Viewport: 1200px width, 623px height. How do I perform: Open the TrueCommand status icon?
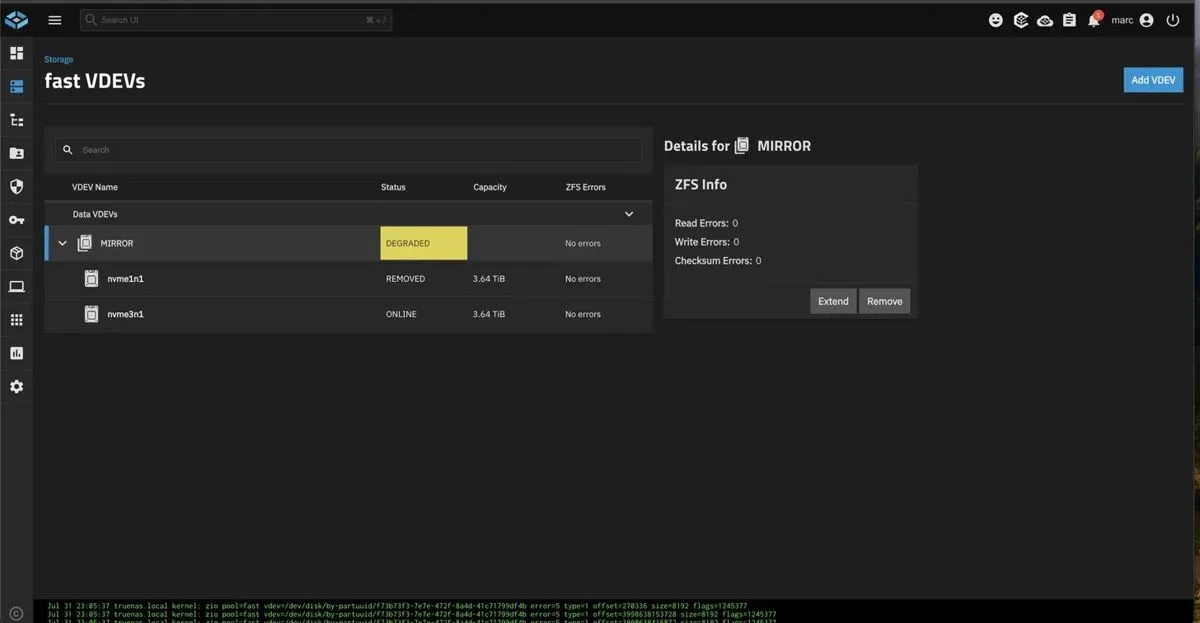tap(1020, 20)
